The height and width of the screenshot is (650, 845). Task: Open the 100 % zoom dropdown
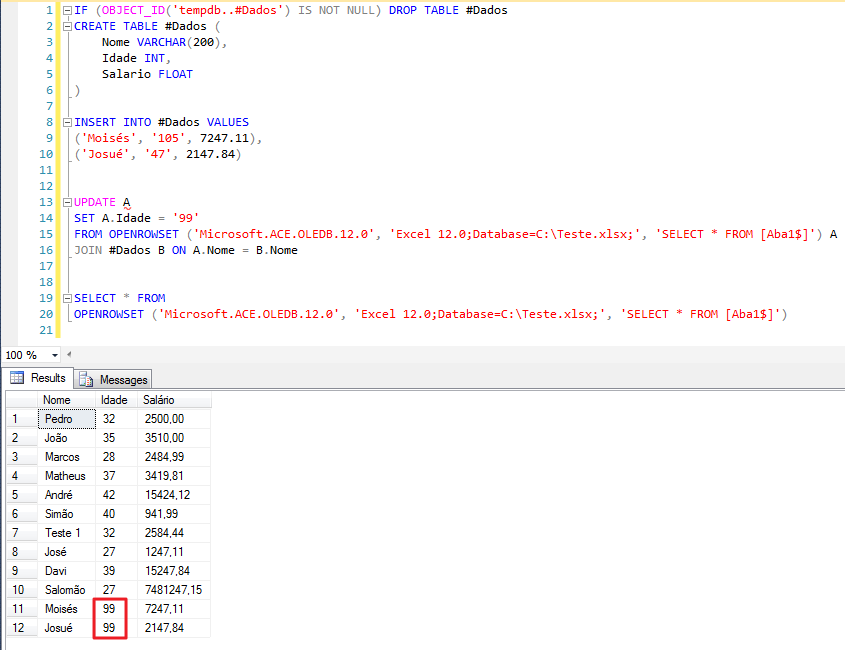(x=54, y=355)
